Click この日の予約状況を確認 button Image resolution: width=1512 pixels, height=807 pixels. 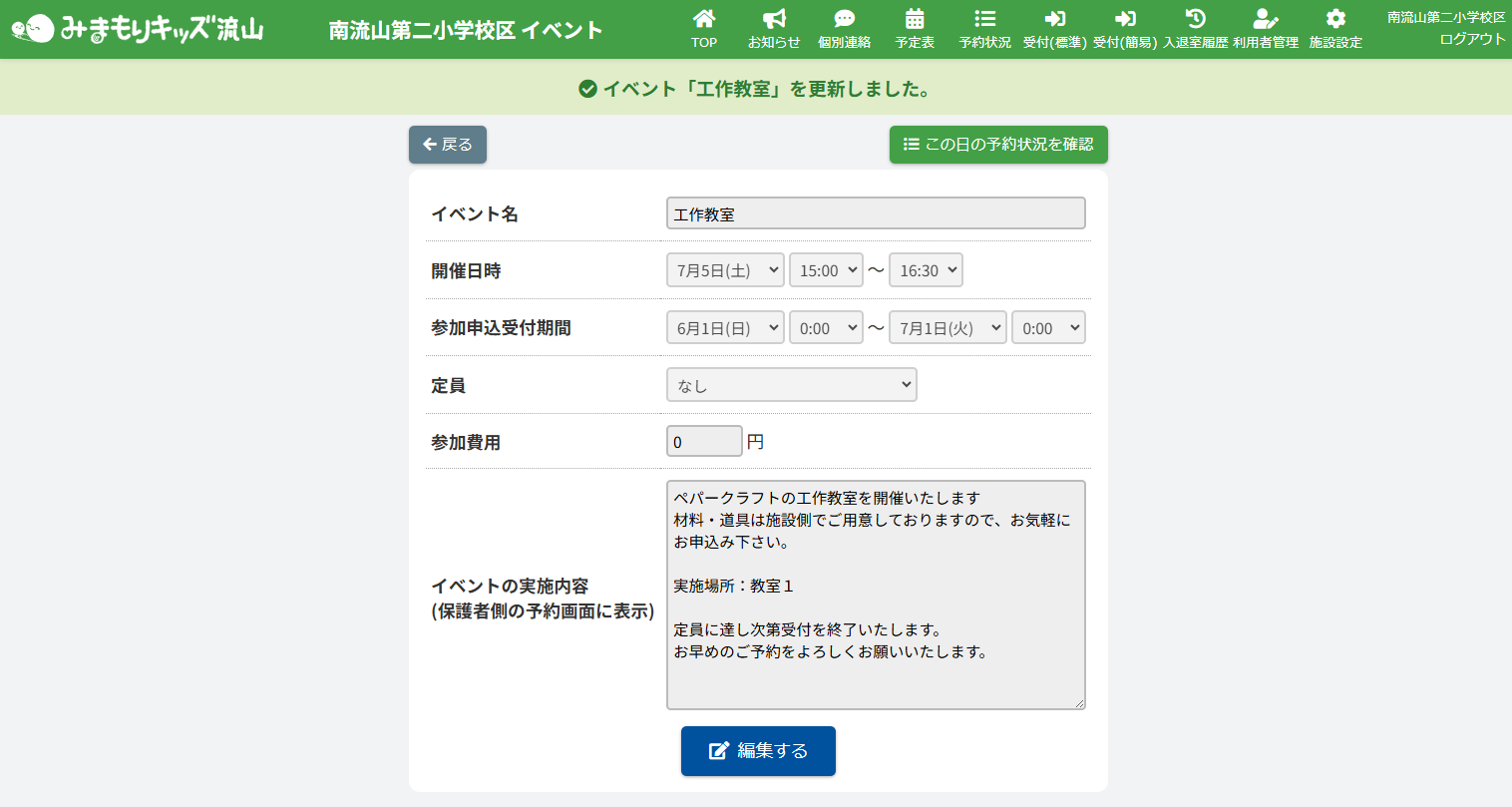click(x=998, y=145)
